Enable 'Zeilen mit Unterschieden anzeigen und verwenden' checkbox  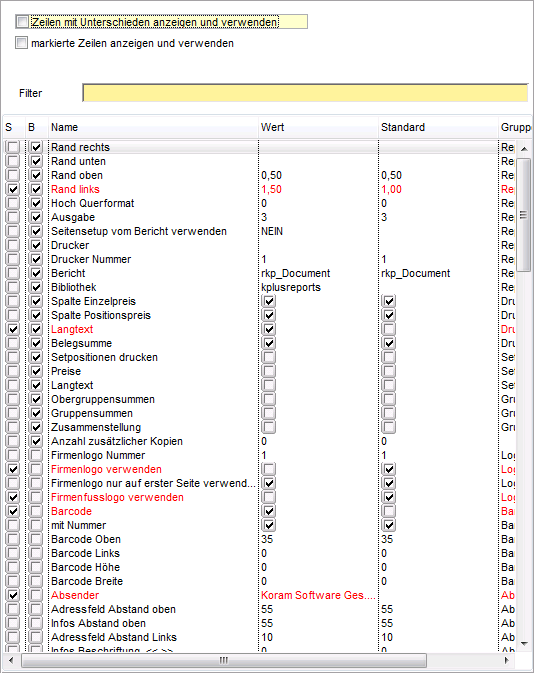tap(22, 21)
